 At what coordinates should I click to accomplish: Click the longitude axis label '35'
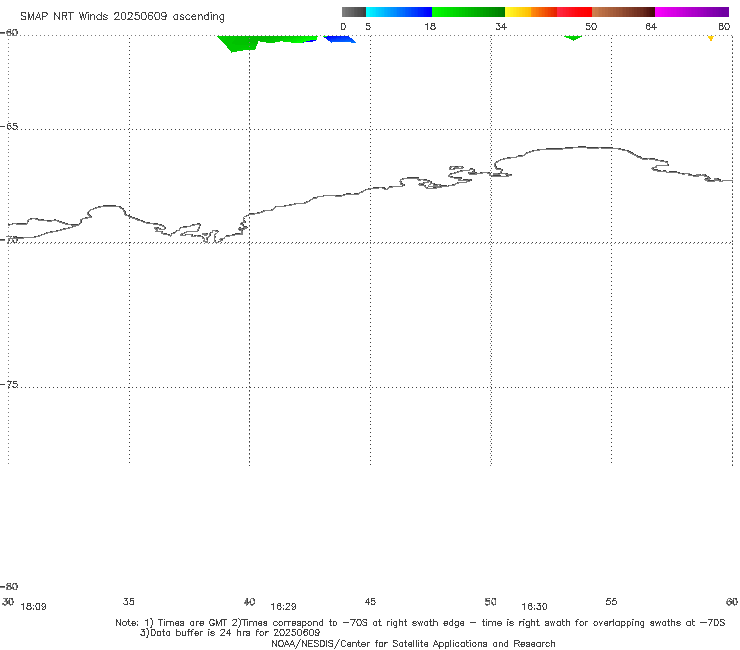(129, 601)
